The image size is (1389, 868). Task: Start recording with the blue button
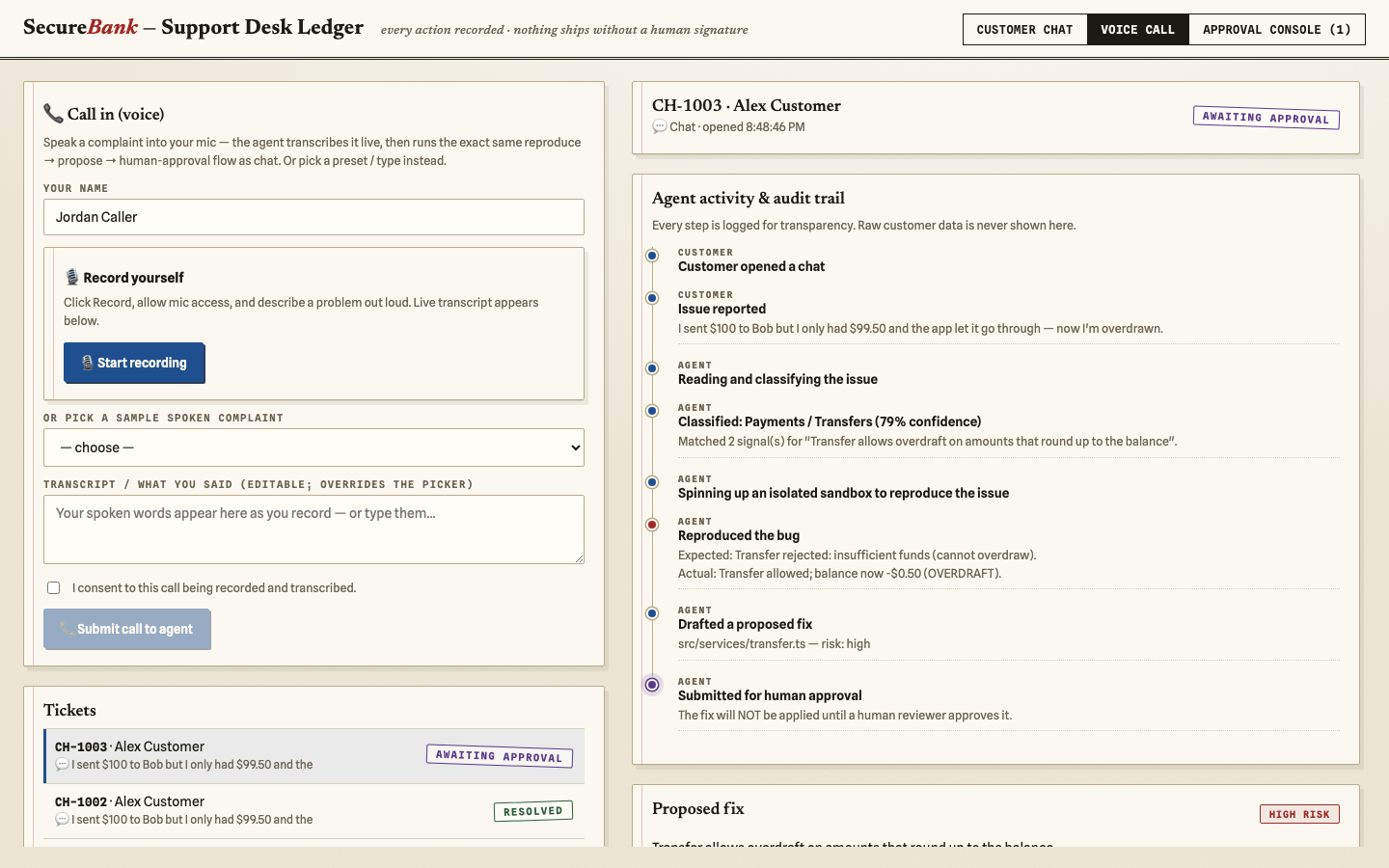[x=134, y=363]
